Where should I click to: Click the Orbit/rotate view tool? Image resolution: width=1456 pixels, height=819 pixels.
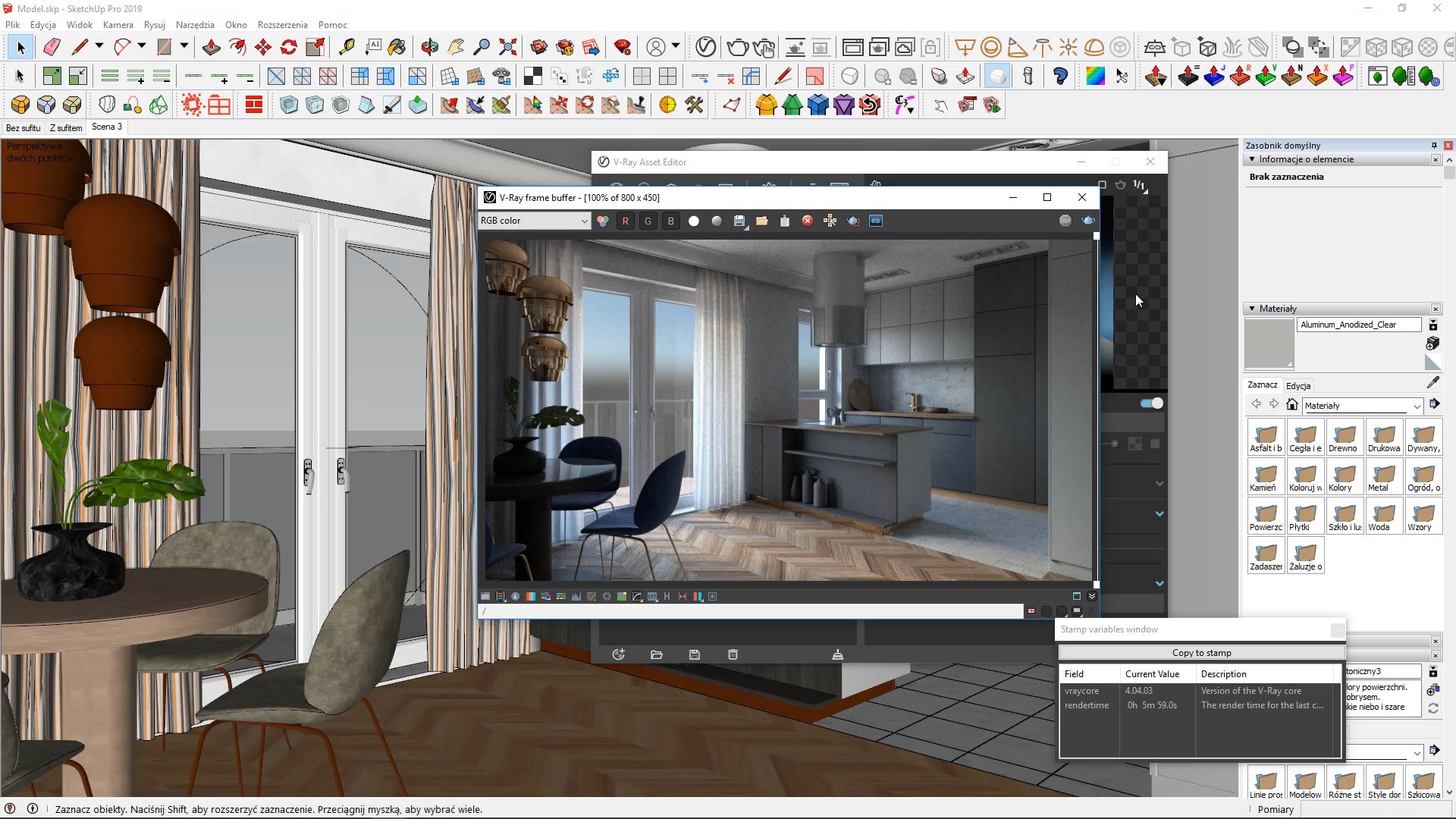pyautogui.click(x=429, y=47)
